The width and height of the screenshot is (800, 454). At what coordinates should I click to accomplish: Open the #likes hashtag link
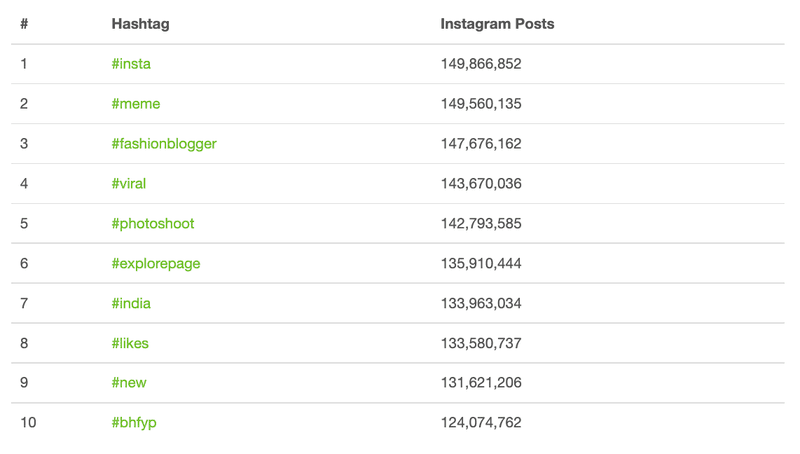click(130, 343)
